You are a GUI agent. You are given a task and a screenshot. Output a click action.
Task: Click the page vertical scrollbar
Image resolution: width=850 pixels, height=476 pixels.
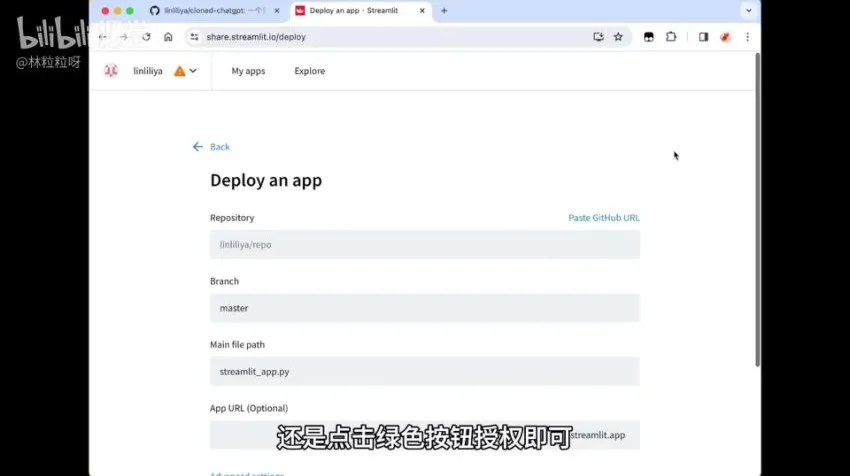tap(757, 209)
